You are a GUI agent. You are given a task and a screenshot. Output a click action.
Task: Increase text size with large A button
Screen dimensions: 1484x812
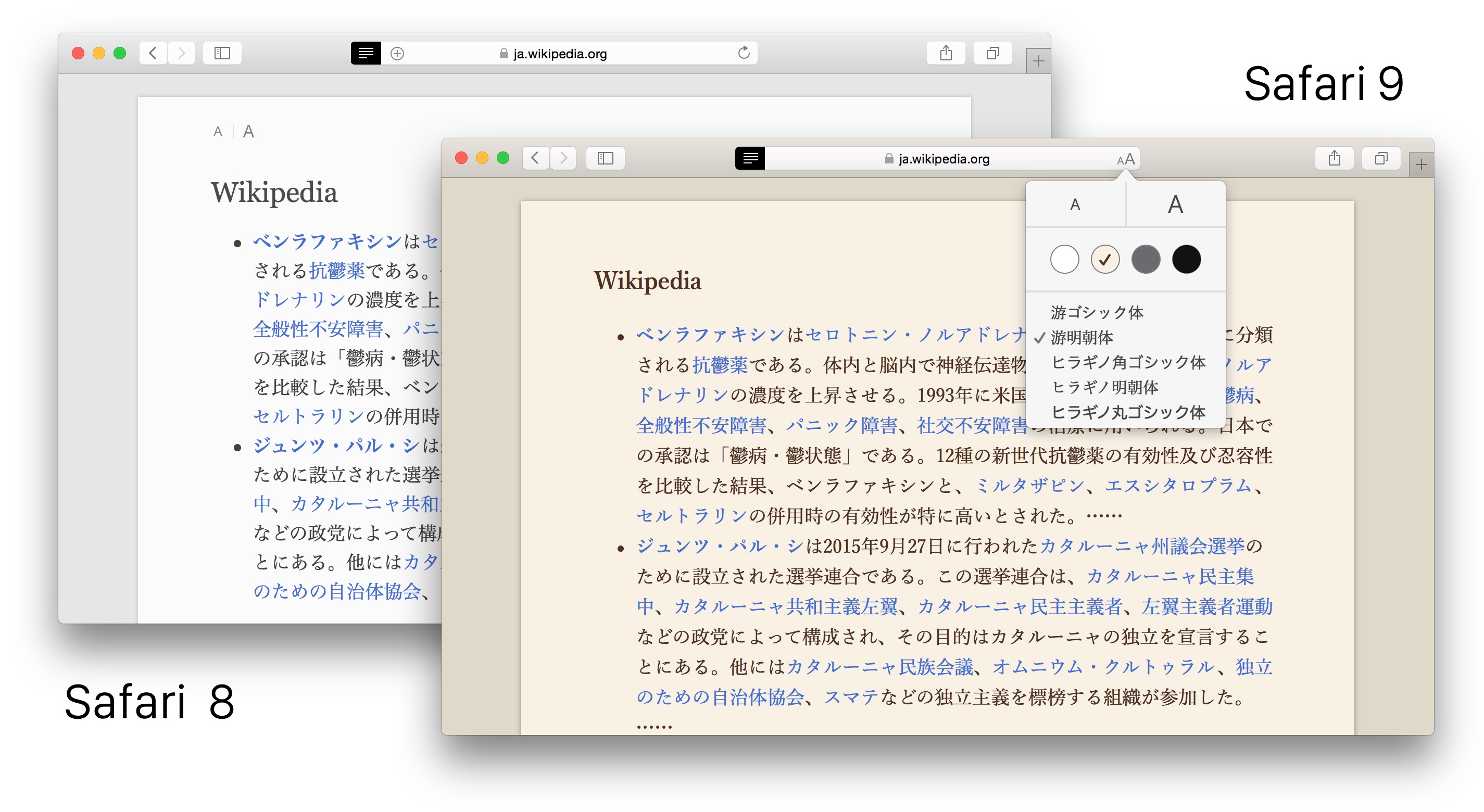[x=1175, y=205]
